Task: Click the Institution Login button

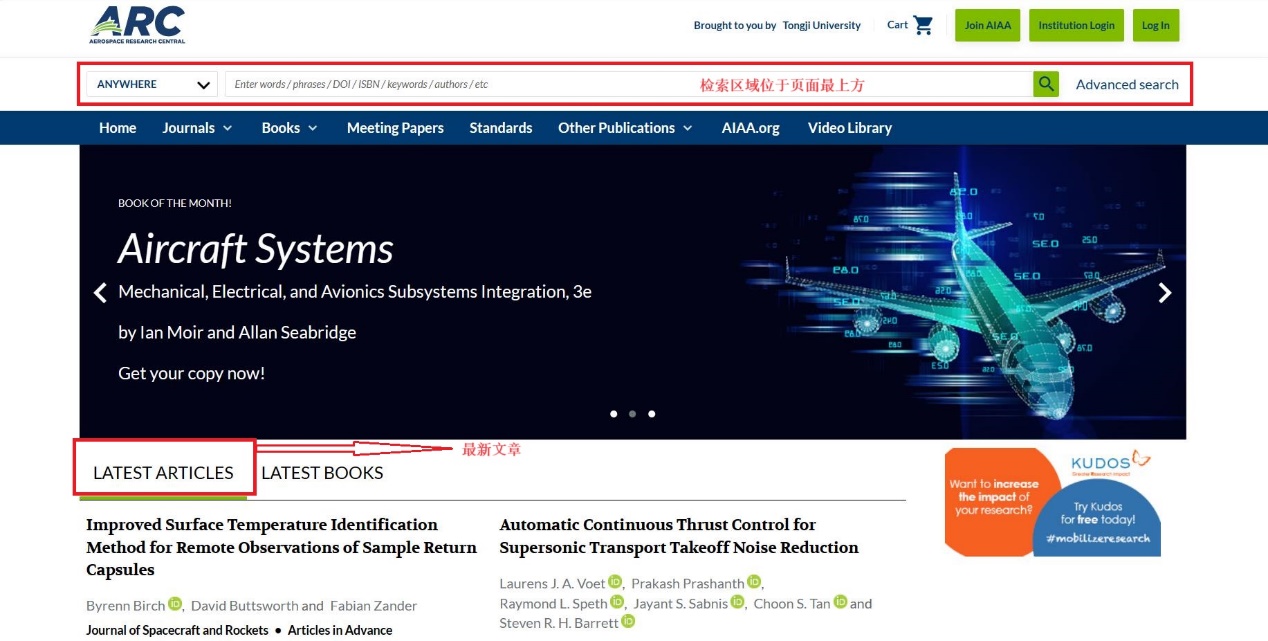Action: [x=1076, y=25]
